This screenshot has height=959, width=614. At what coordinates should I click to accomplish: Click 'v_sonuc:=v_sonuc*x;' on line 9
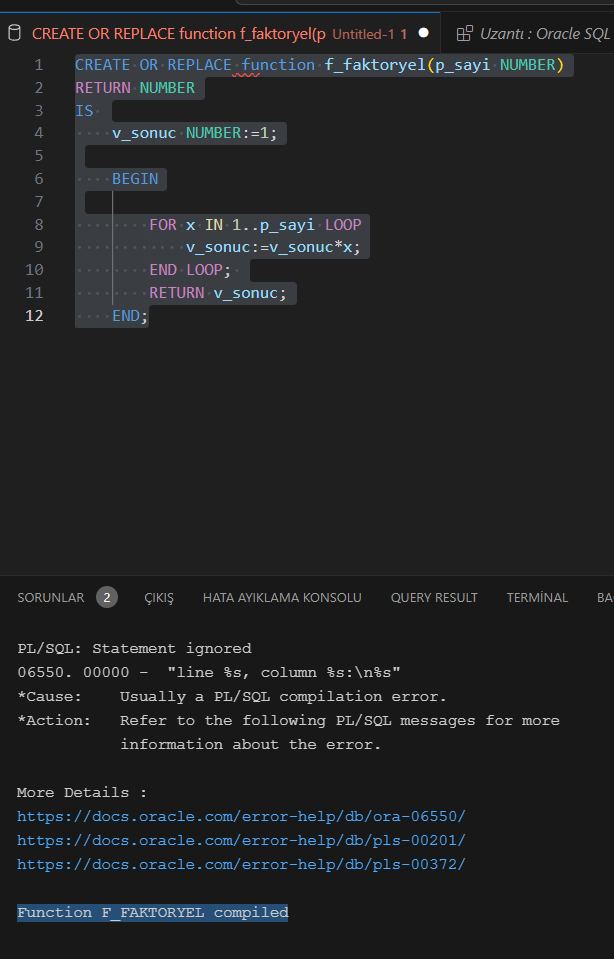[x=273, y=247]
